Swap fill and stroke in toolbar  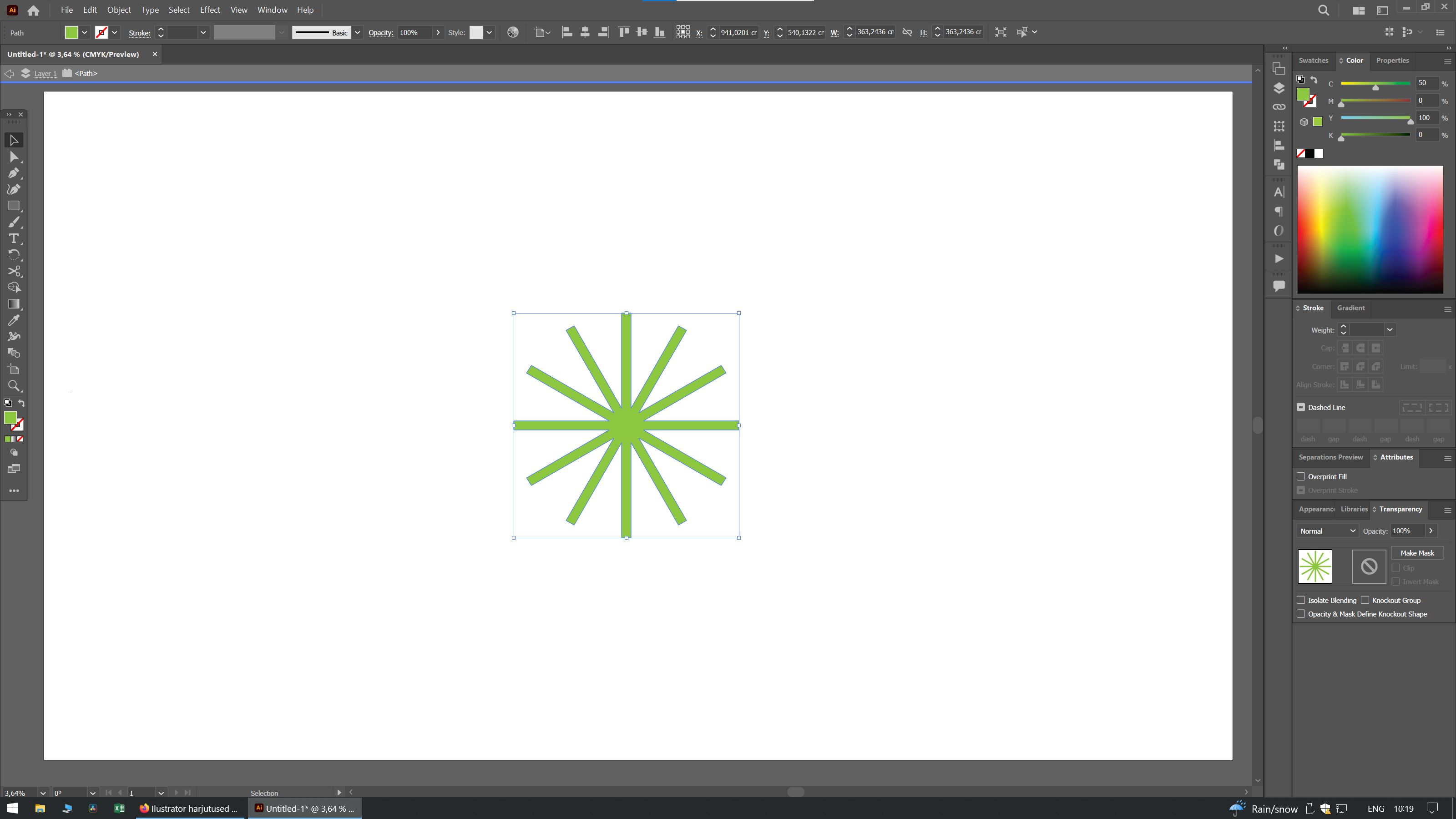click(x=21, y=403)
